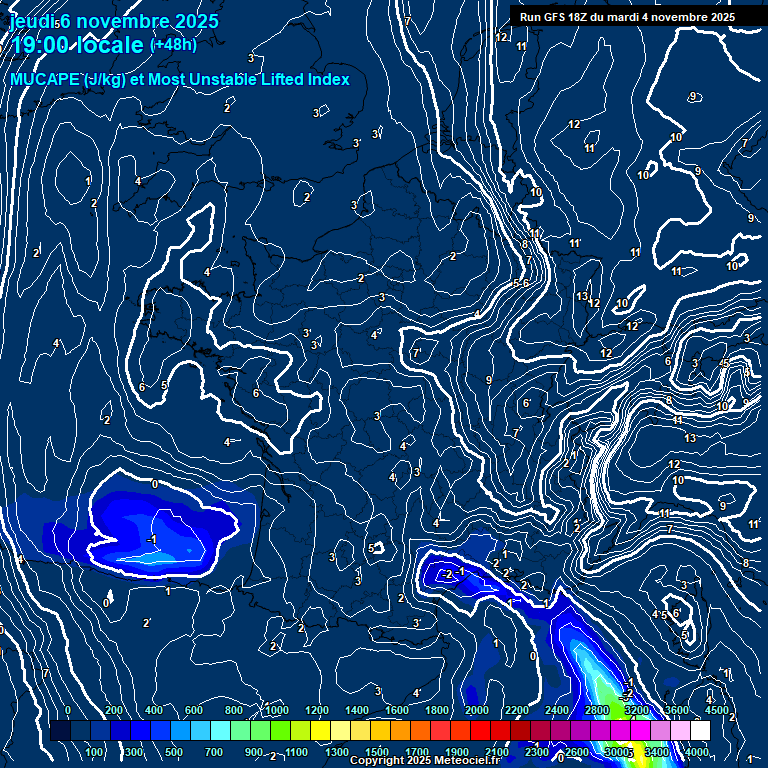
Task: Click the '2600' label under the color scale
Action: (x=577, y=752)
